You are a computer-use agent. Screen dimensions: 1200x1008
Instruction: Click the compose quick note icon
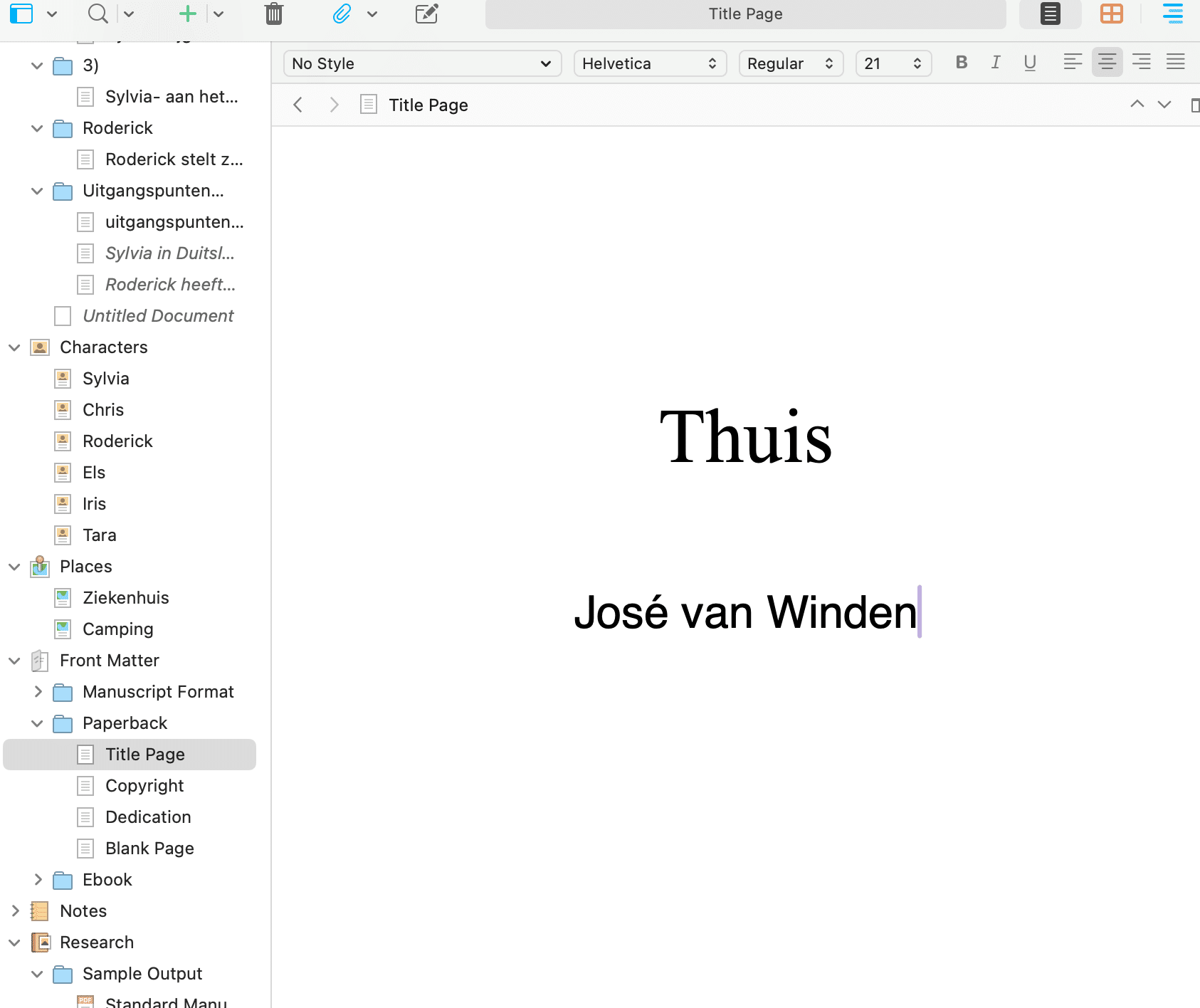[x=426, y=14]
